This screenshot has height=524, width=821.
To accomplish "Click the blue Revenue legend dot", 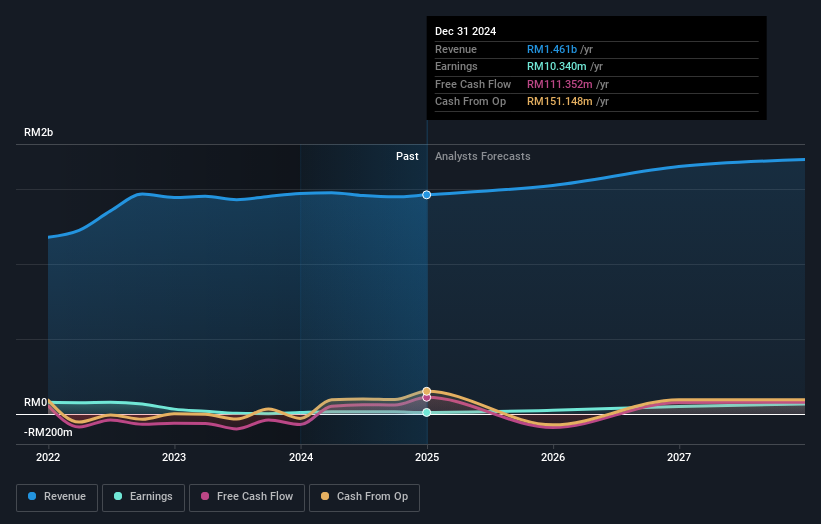I will (32, 496).
